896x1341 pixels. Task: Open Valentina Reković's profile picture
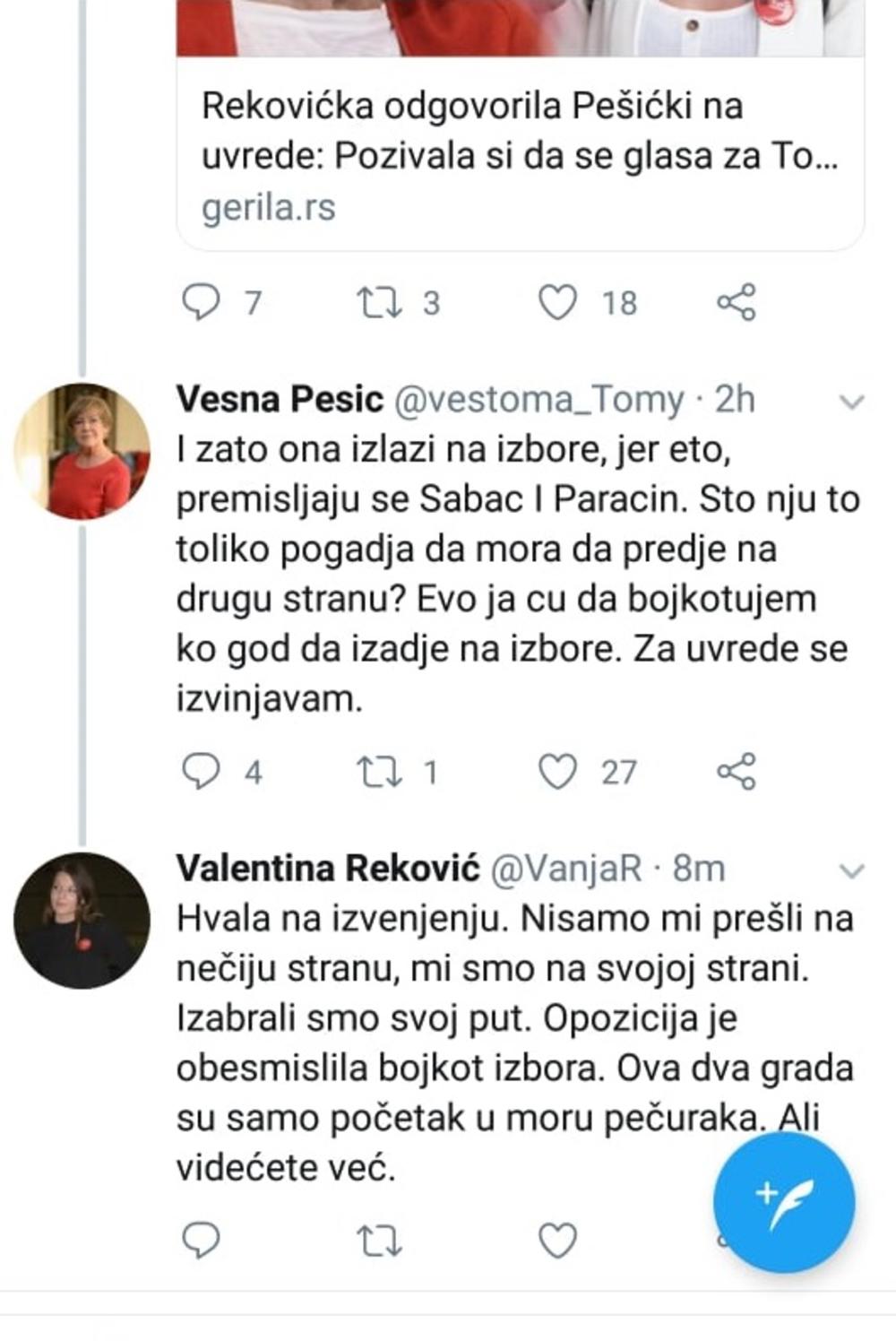[x=82, y=920]
